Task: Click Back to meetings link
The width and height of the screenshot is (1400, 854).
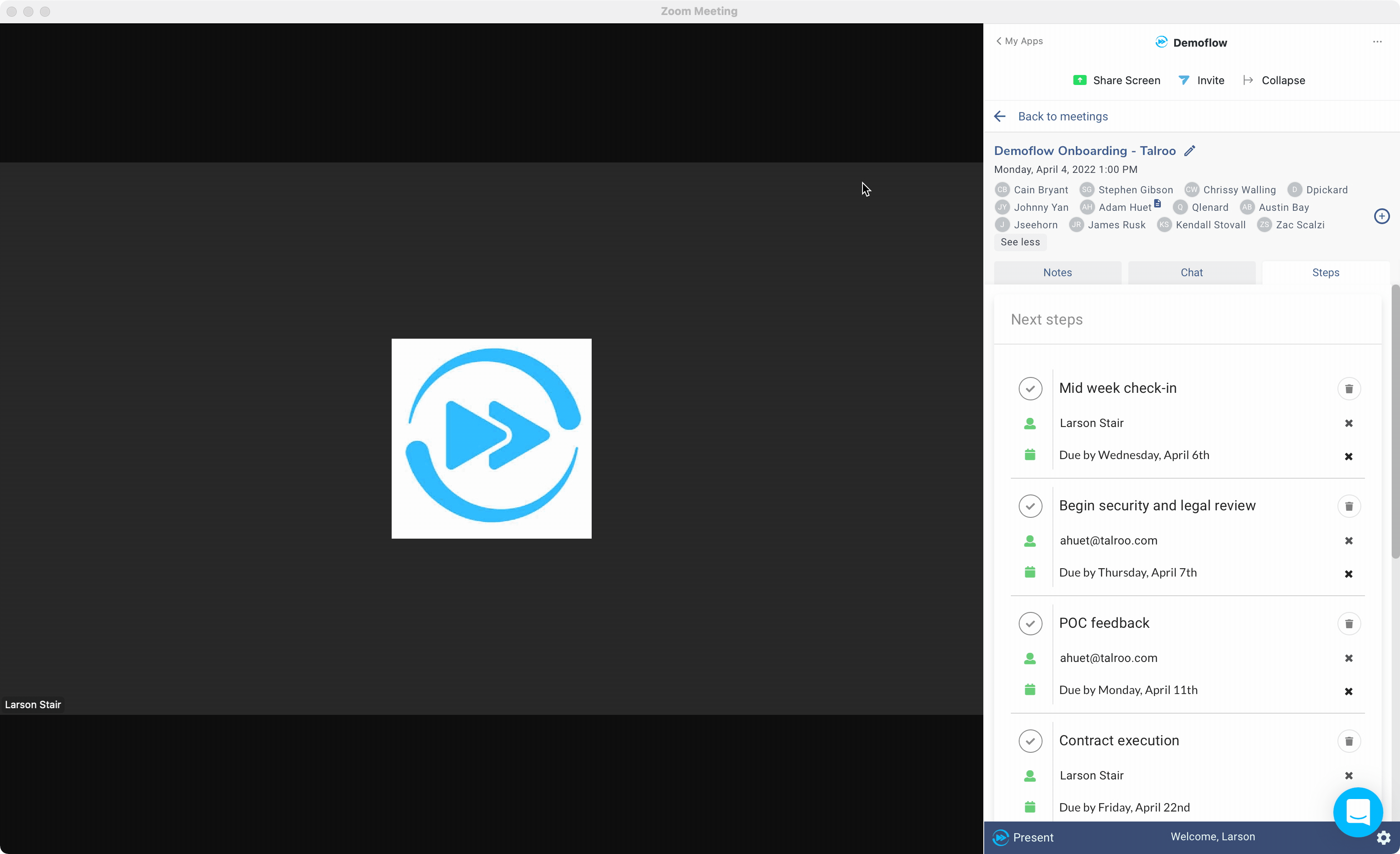Action: click(x=1051, y=116)
